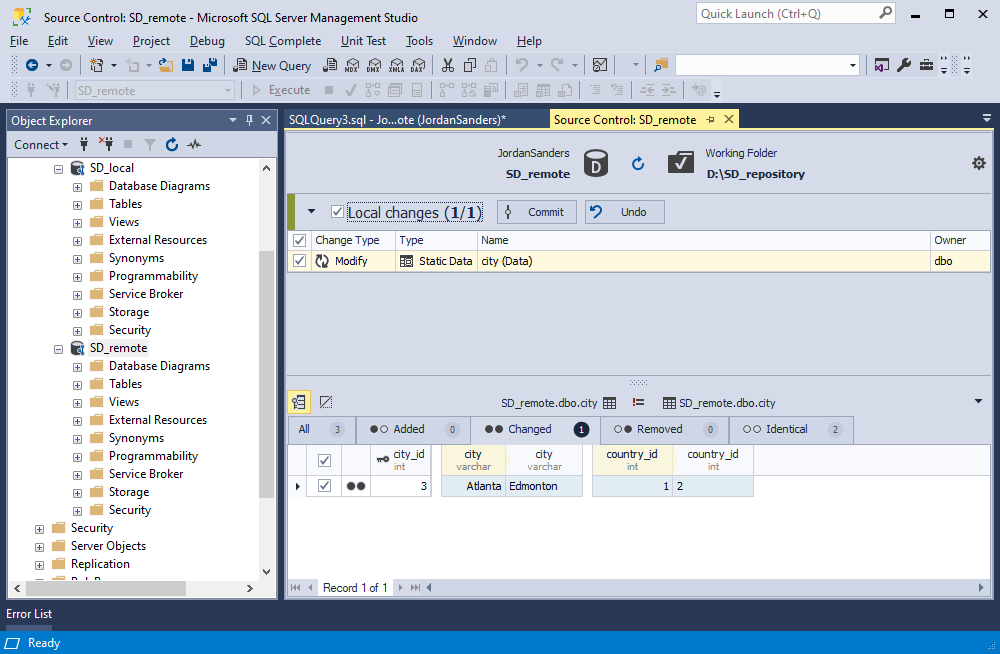The width and height of the screenshot is (1000, 654).
Task: Click the SD_remote database cylinder icon
Action: click(596, 164)
